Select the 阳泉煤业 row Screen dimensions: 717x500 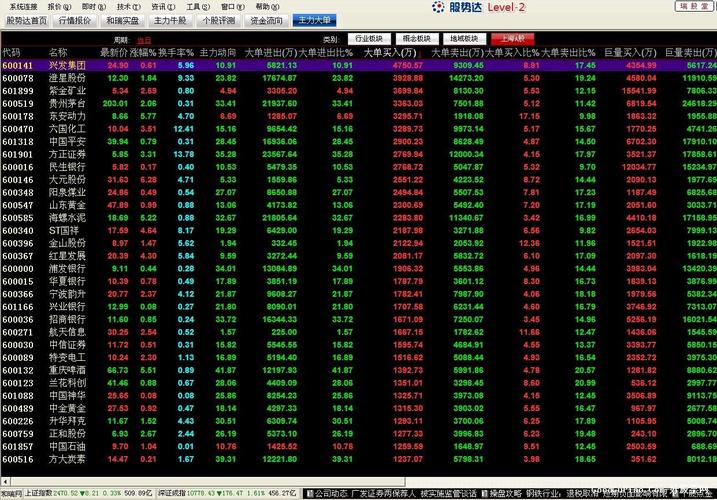(359, 193)
